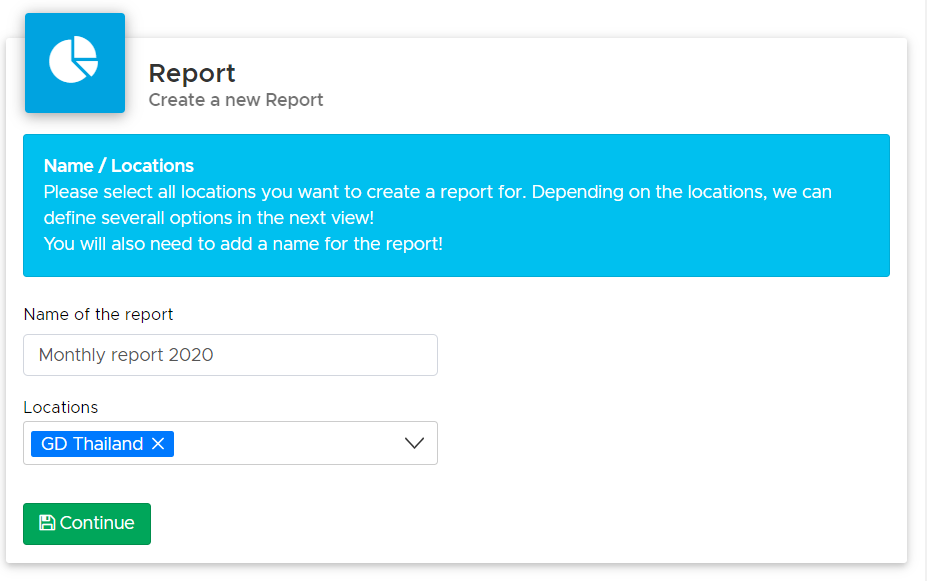This screenshot has width=927, height=581.
Task: Click the 'Name / Locations' banner title
Action: pos(119,166)
